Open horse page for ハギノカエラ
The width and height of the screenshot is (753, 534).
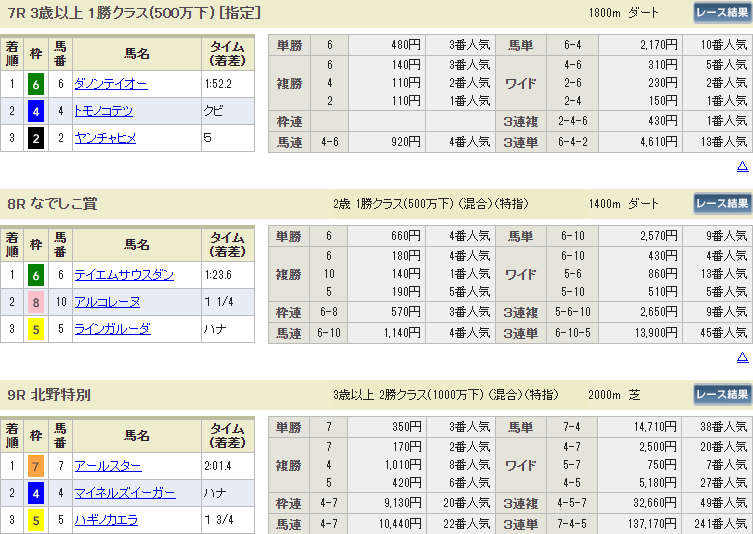pyautogui.click(x=106, y=520)
